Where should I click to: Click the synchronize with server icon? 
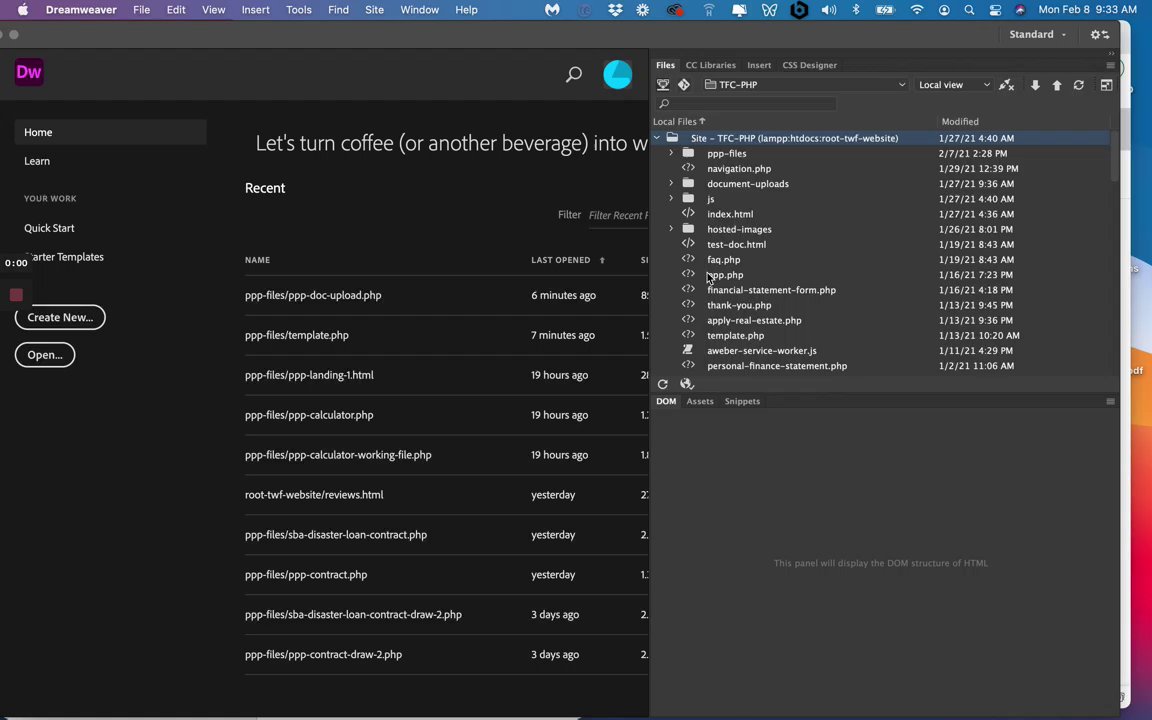1079,85
